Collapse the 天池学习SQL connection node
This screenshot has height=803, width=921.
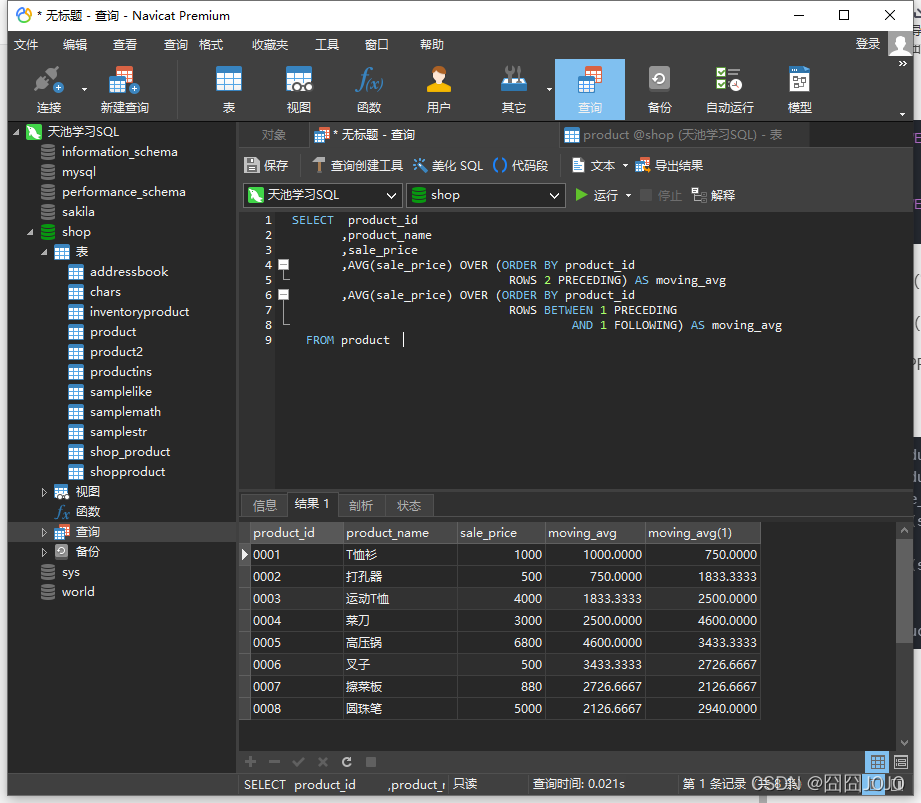16,132
